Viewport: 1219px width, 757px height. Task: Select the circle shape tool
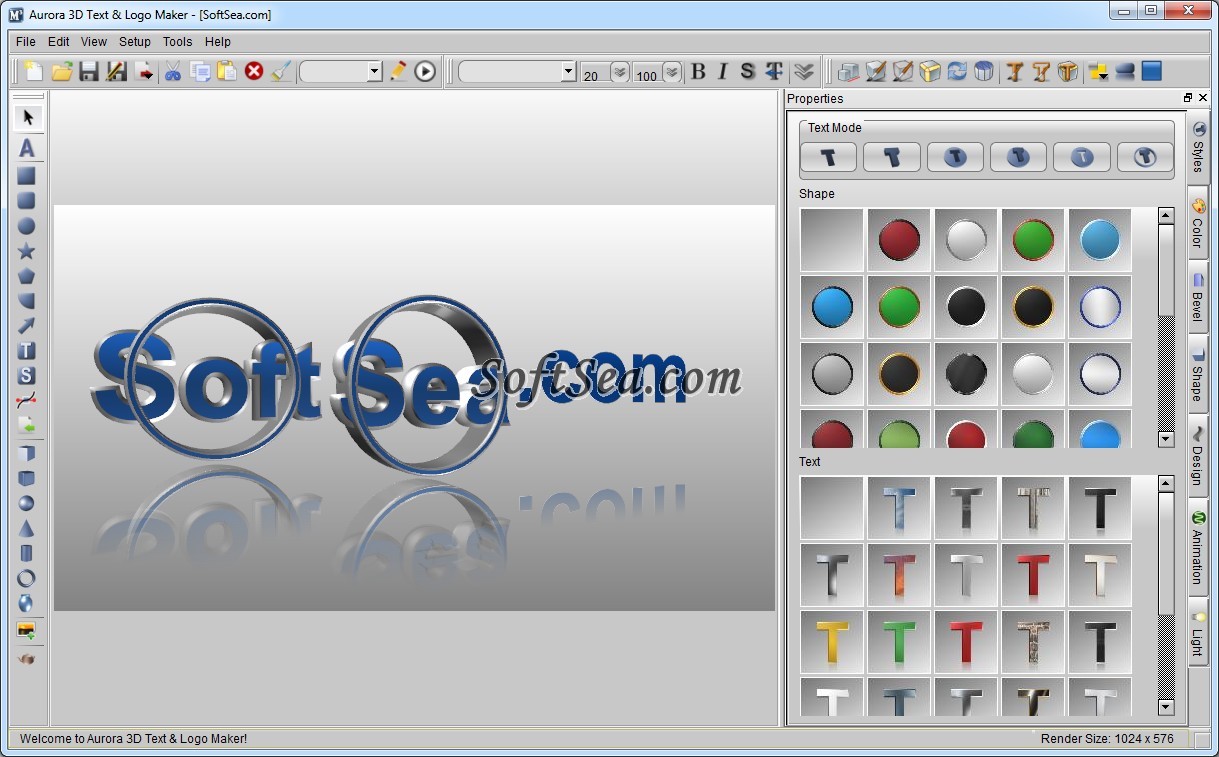pyautogui.click(x=27, y=226)
